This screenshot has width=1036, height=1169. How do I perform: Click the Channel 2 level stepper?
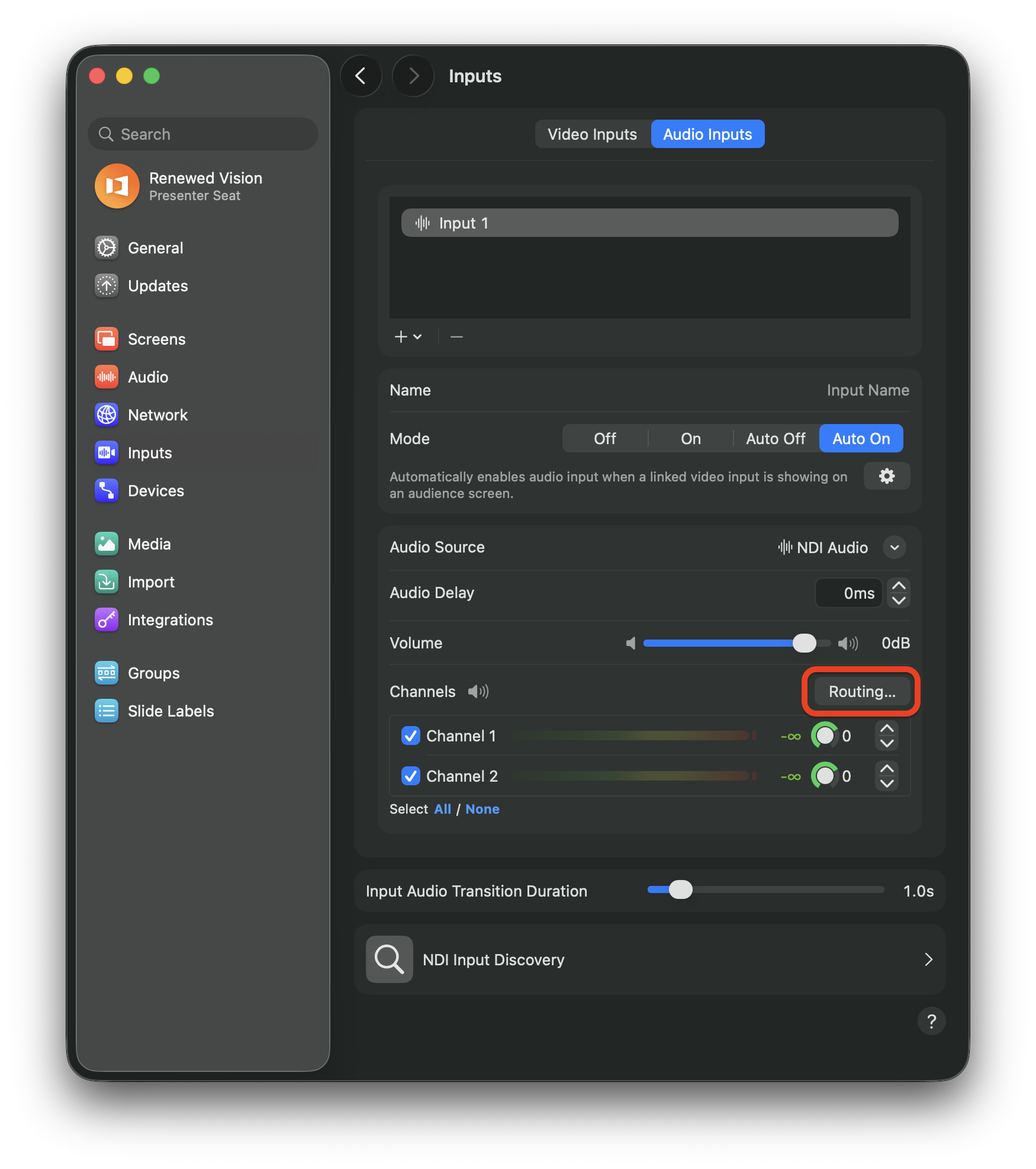[x=886, y=776]
